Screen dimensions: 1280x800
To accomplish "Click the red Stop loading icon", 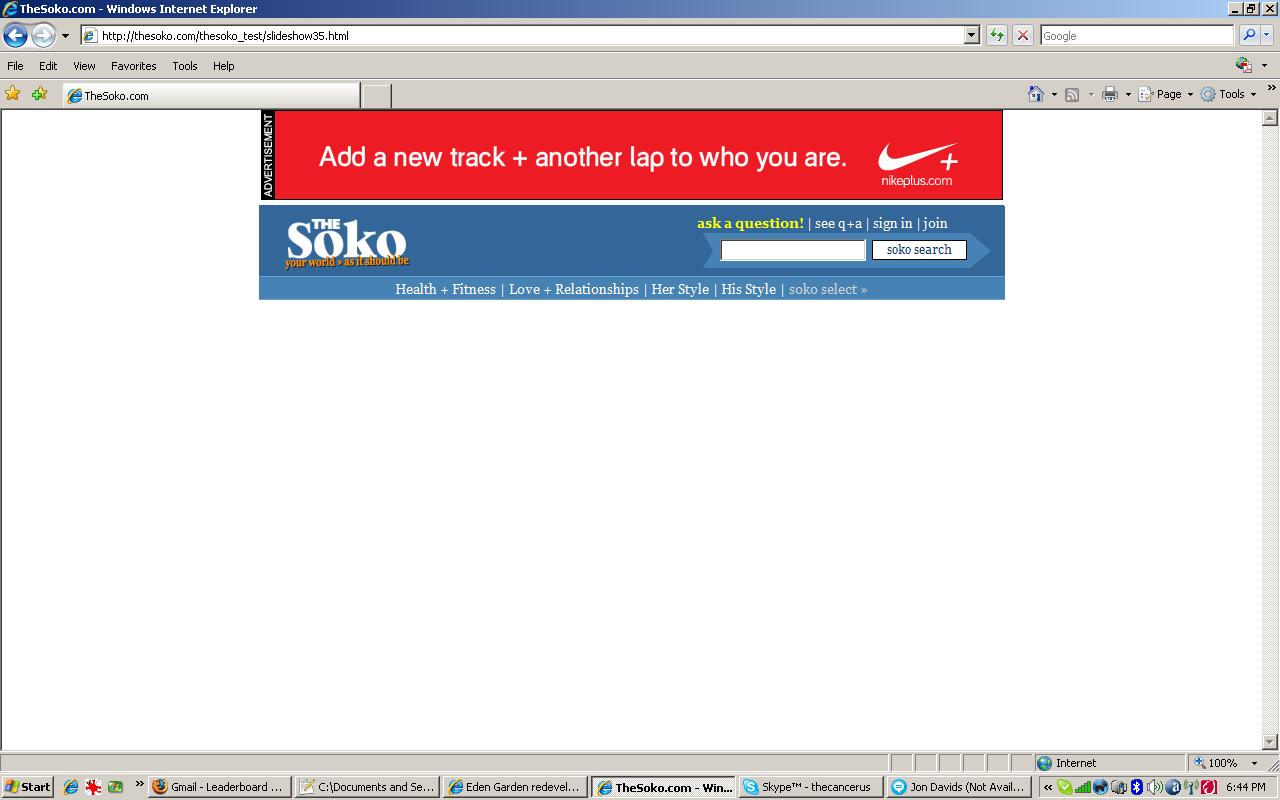I will 1022,36.
